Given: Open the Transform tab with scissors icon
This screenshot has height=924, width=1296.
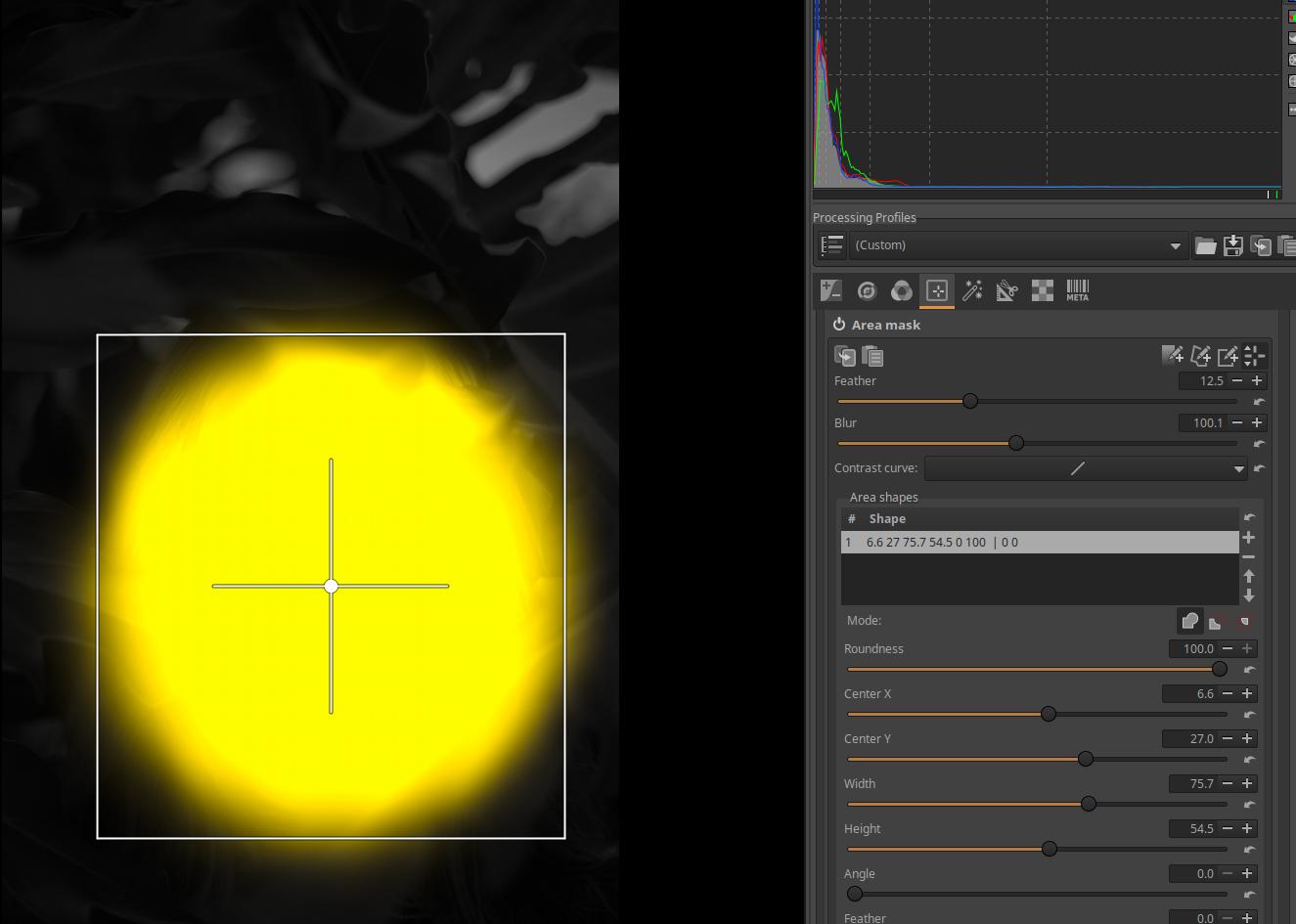Looking at the screenshot, I should pos(1006,290).
